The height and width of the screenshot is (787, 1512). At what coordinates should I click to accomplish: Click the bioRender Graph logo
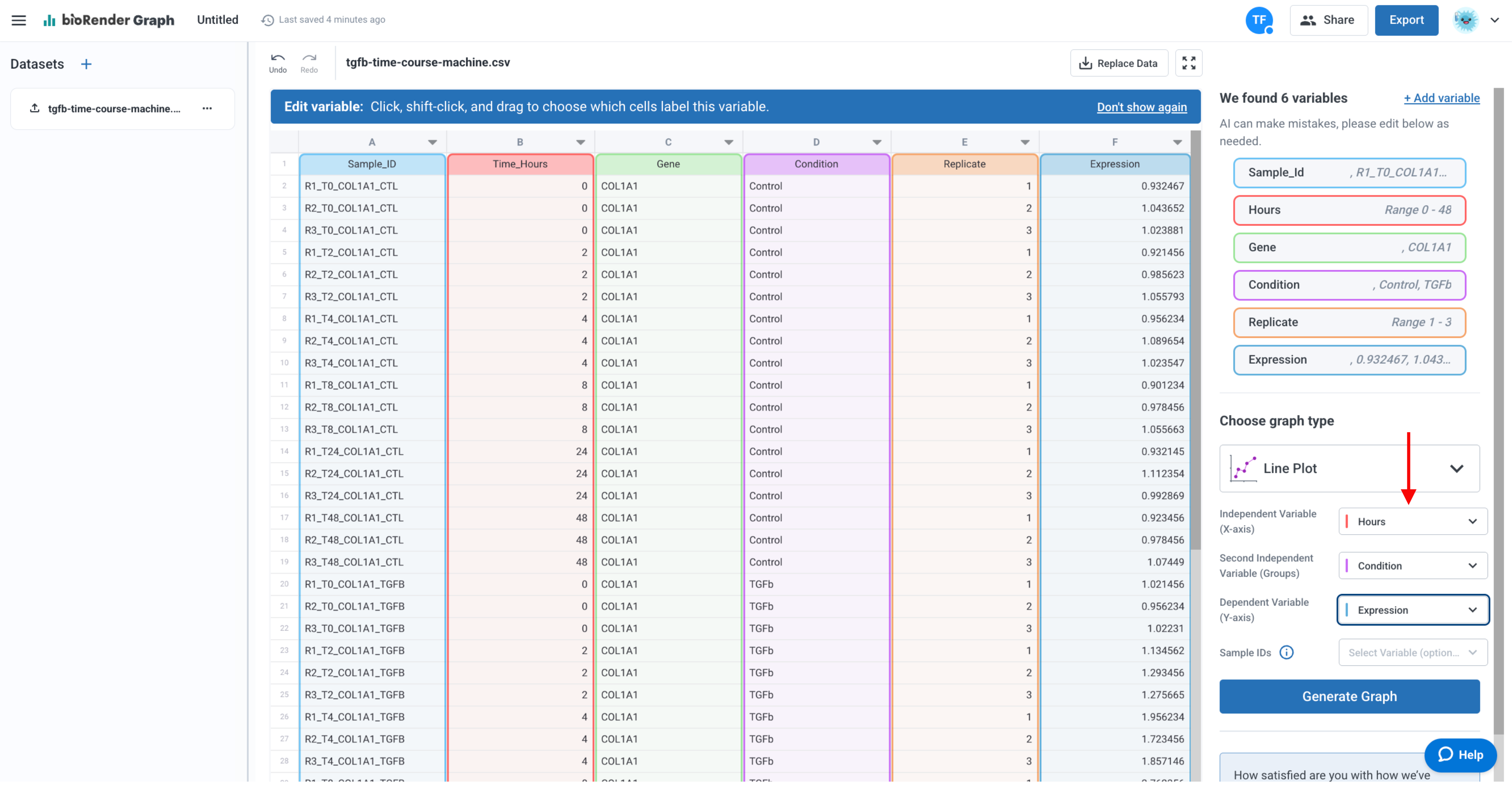tap(109, 20)
